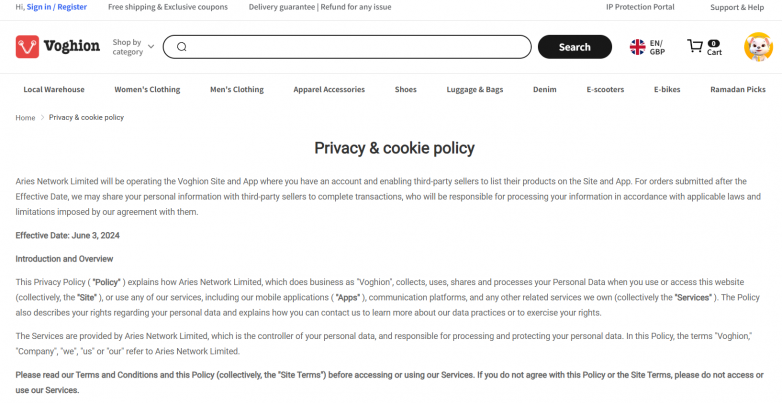Open the IP Protection Portal link

pos(640,7)
